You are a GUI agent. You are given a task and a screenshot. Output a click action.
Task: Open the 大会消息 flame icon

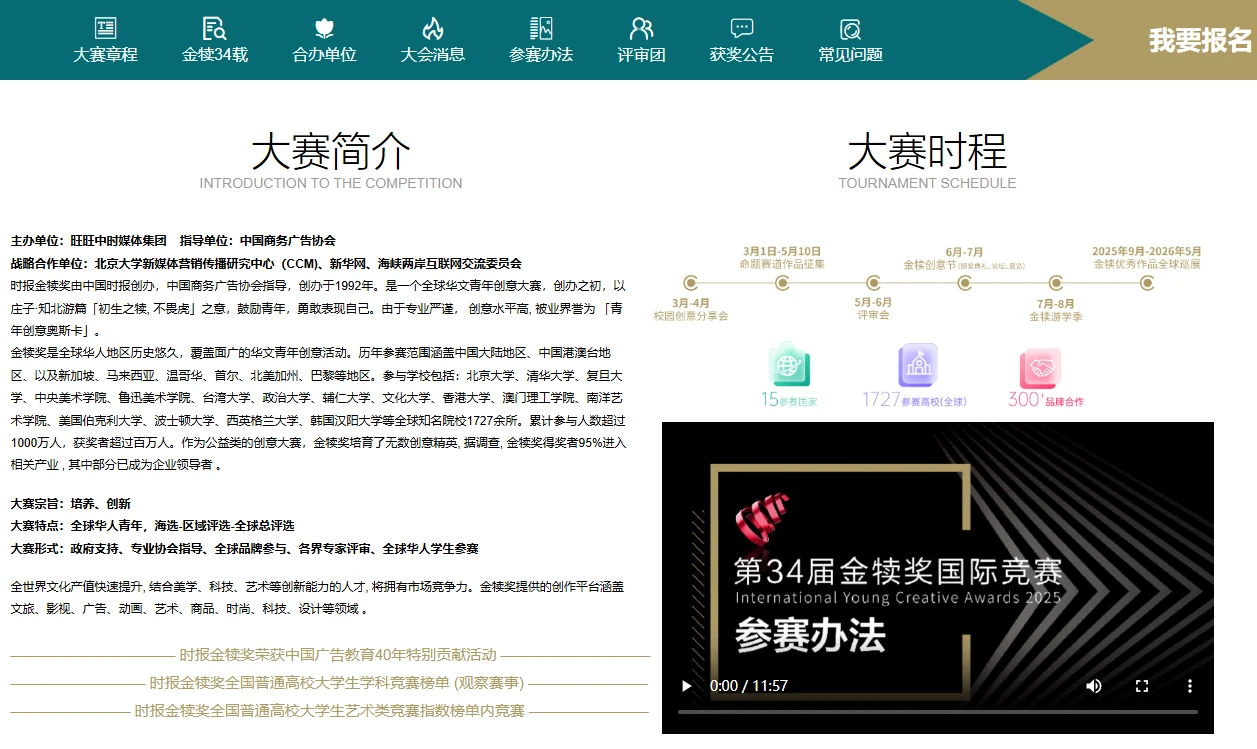pyautogui.click(x=432, y=30)
